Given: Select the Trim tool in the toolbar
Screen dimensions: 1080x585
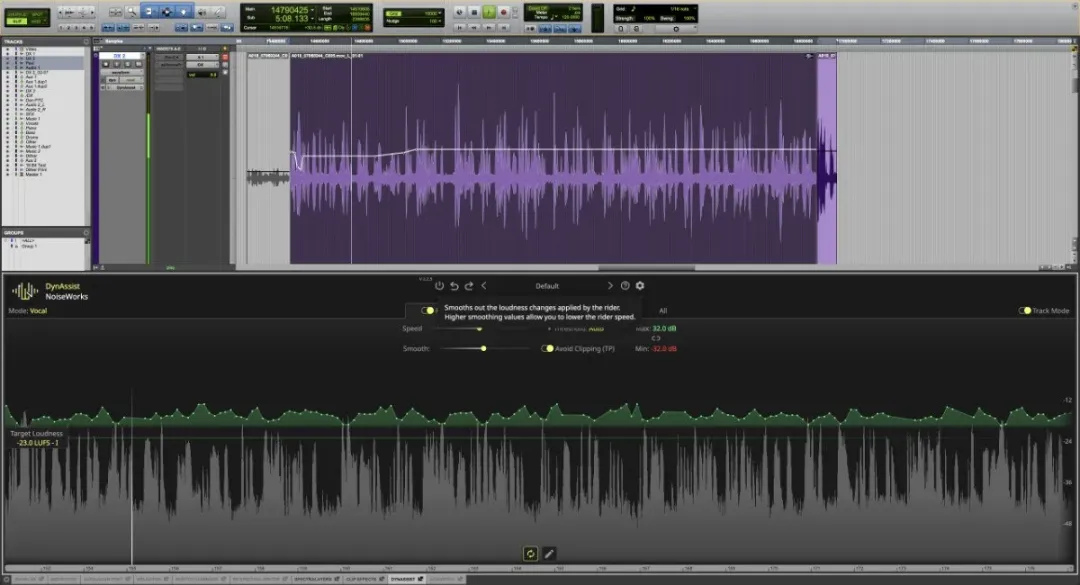Looking at the screenshot, I should tap(149, 12).
